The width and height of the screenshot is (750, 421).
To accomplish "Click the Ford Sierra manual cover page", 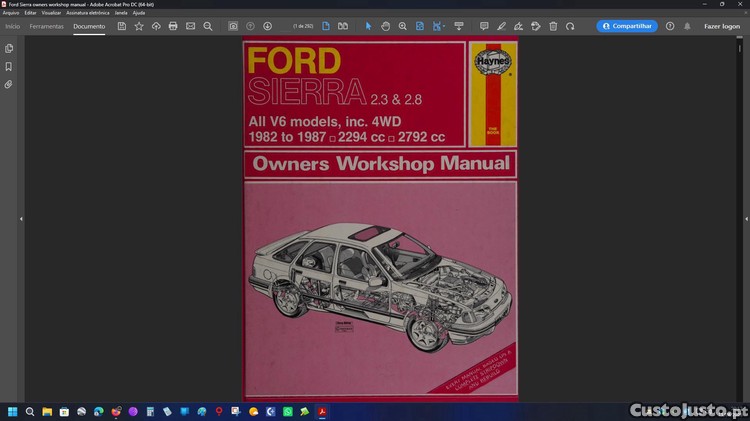I will 380,219.
